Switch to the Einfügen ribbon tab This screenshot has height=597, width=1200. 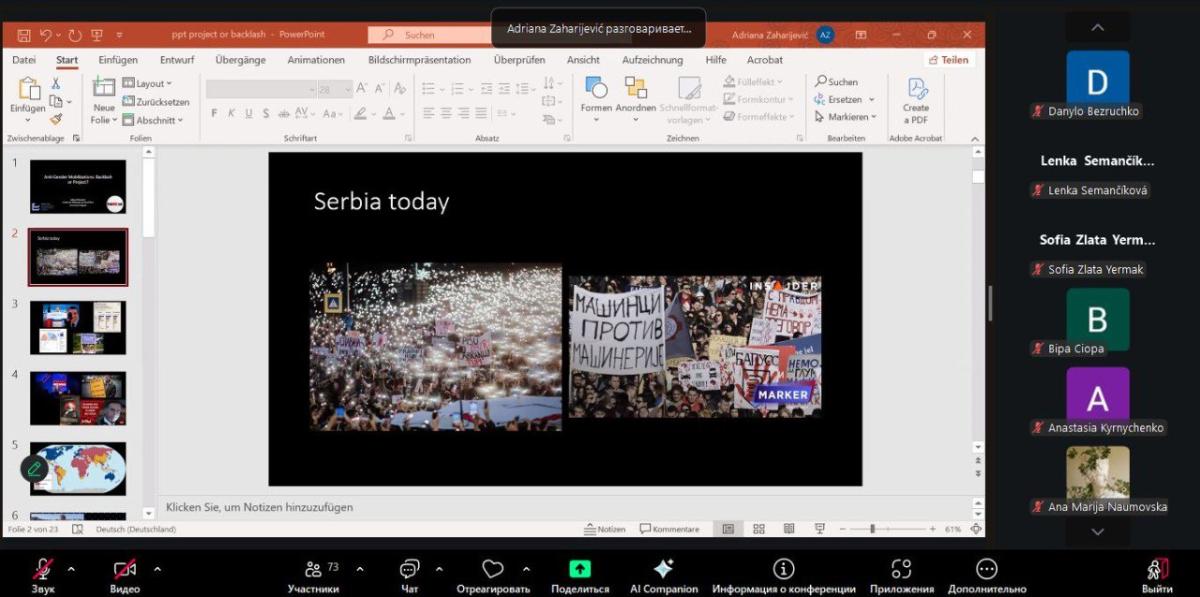point(118,60)
